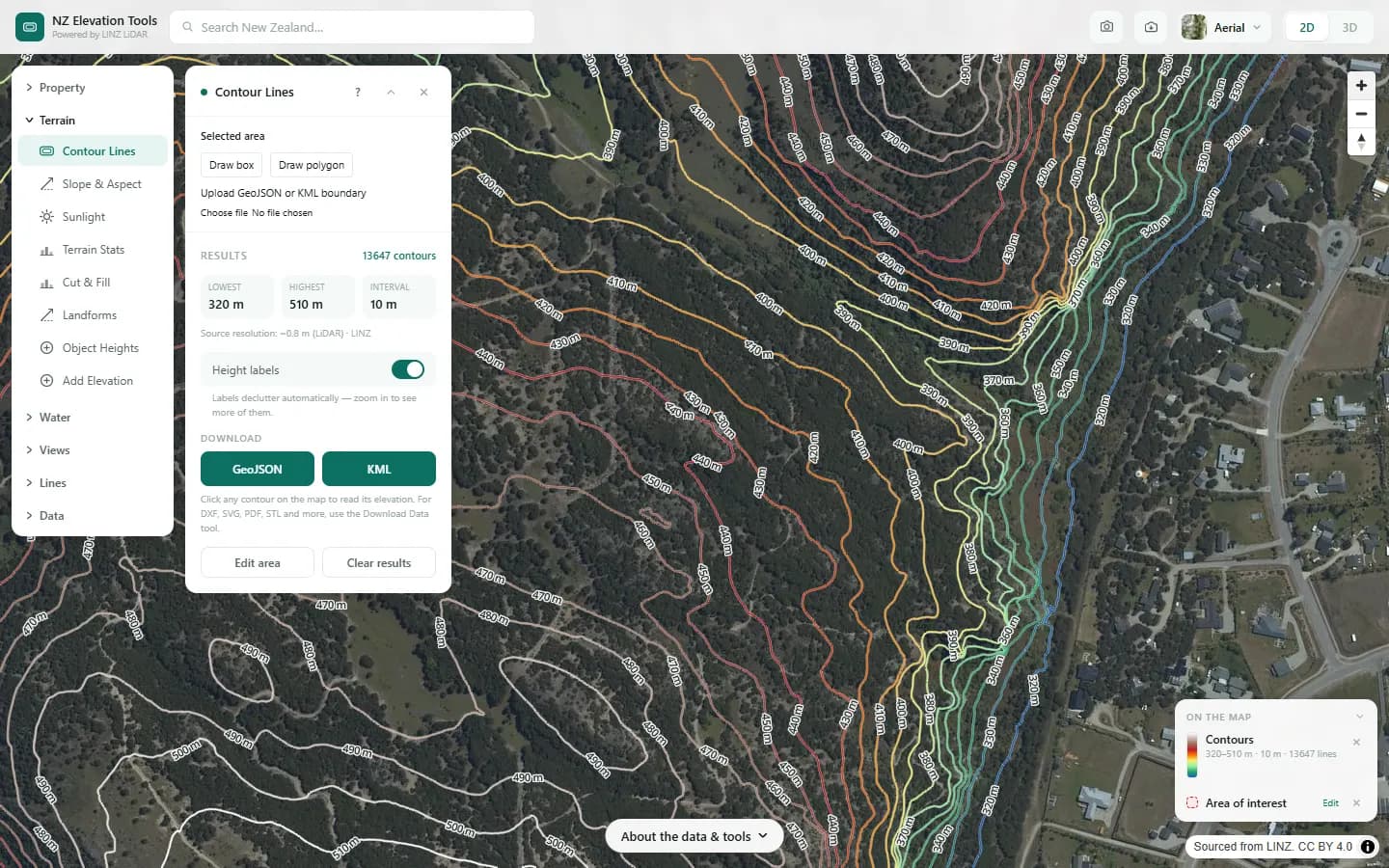
Task: Click the Contours legend entry title
Action: pos(1229,740)
